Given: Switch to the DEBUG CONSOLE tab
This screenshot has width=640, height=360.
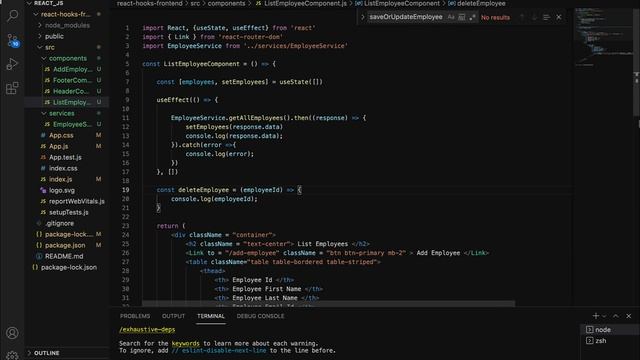Looking at the screenshot, I should pyautogui.click(x=260, y=316).
